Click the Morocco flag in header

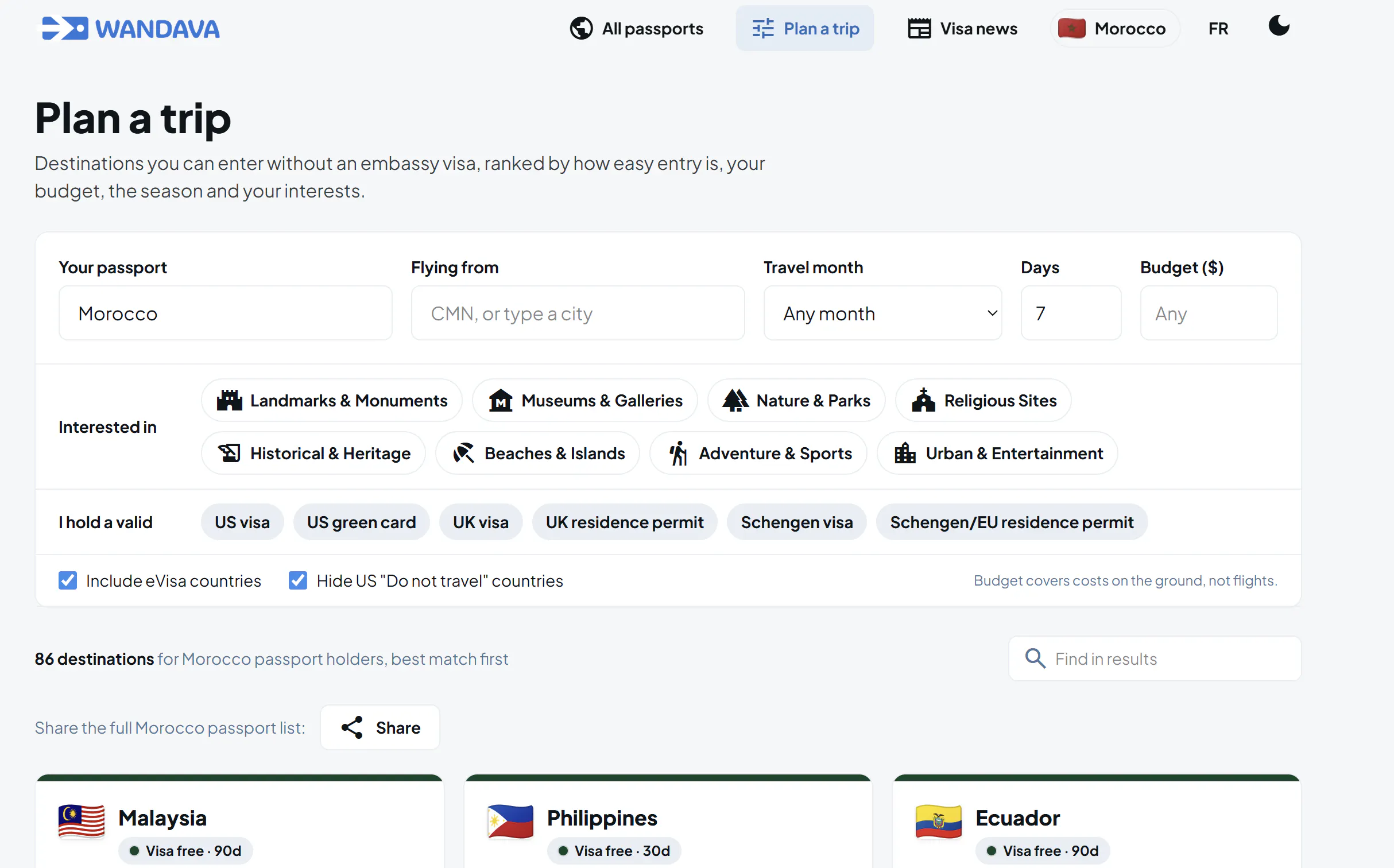(1071, 29)
